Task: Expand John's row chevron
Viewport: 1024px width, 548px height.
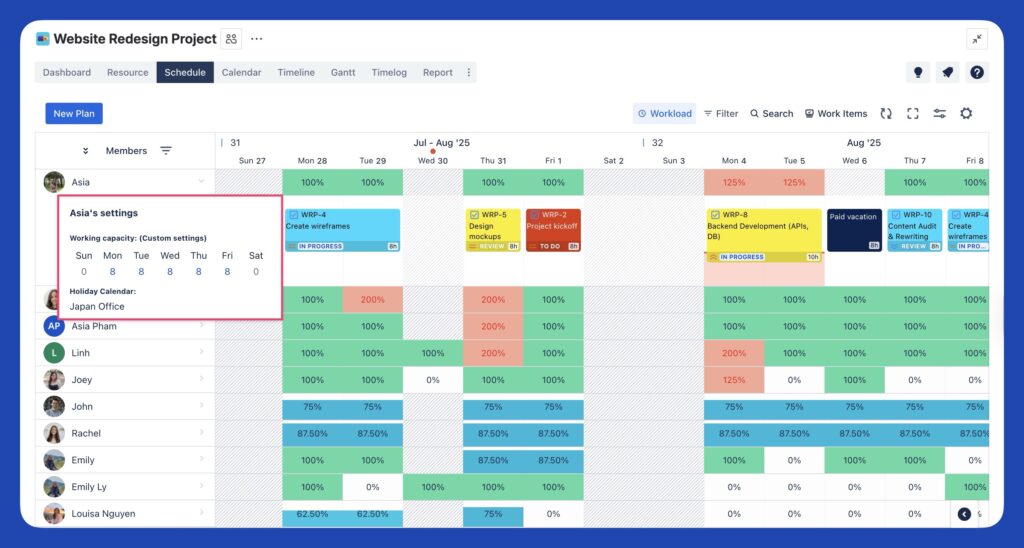Action: (x=201, y=406)
